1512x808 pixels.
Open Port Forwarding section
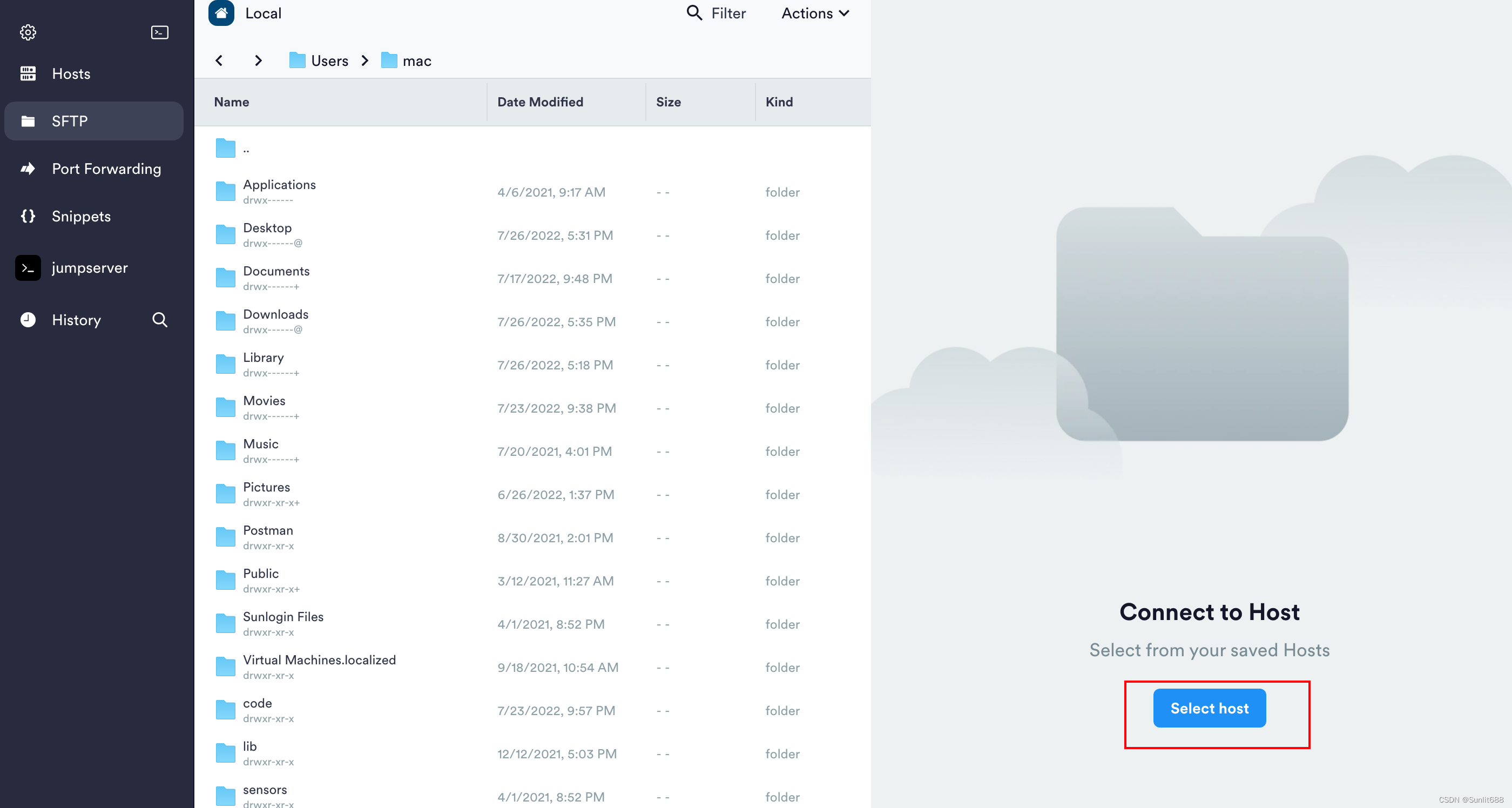106,169
